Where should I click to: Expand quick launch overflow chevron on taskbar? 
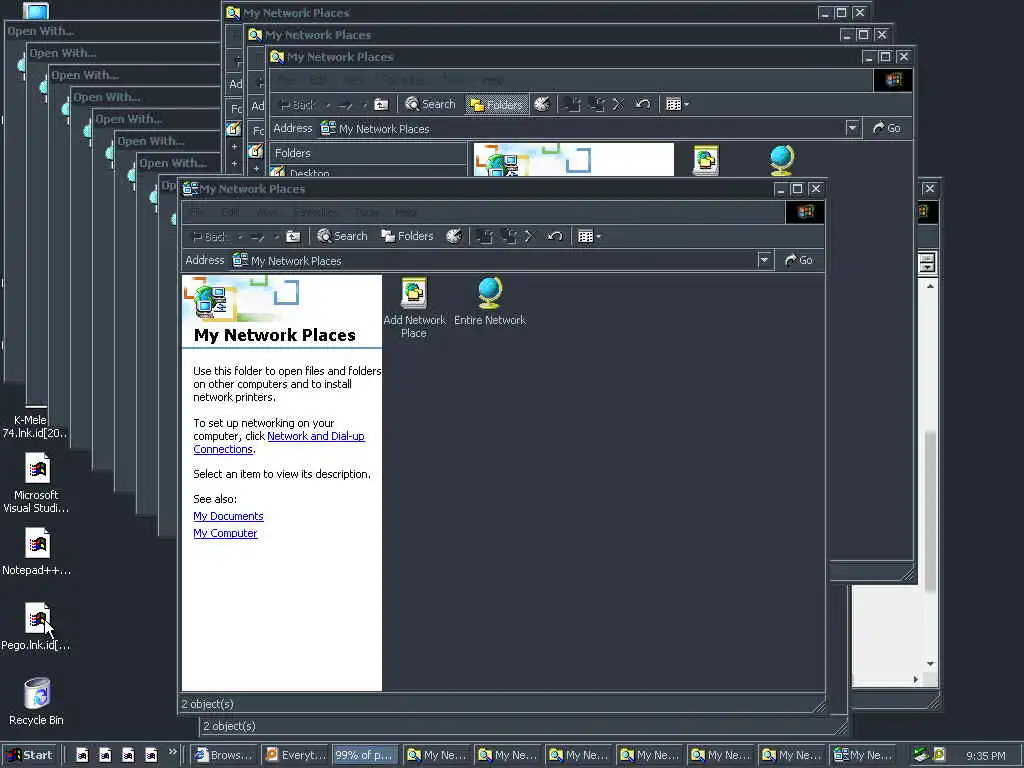172,752
